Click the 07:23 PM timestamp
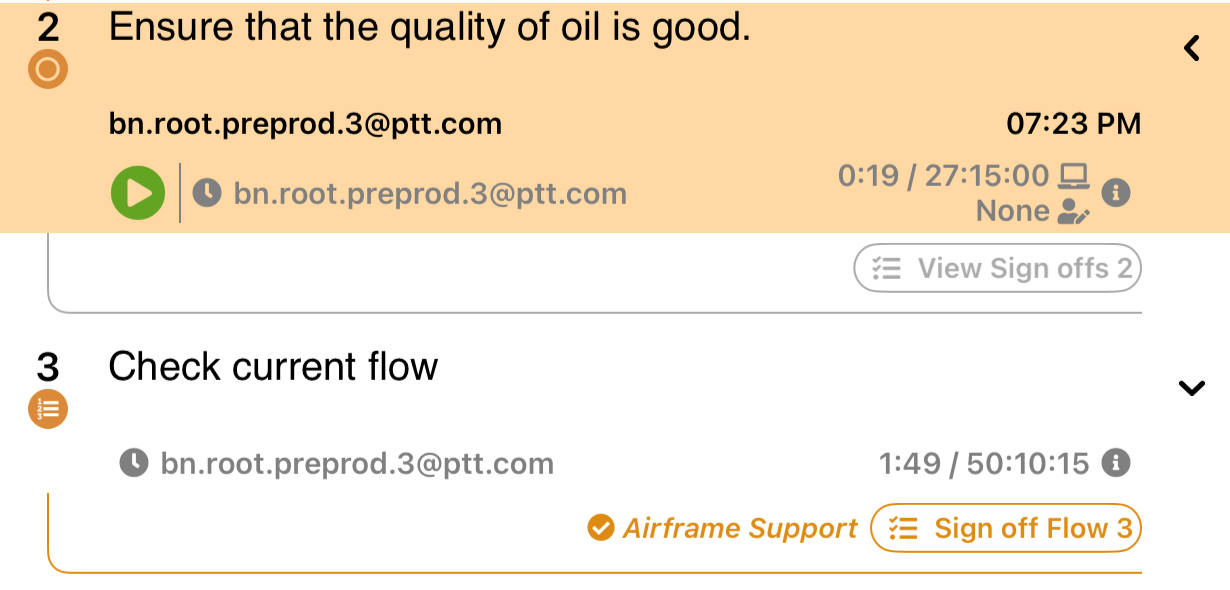 [1073, 124]
